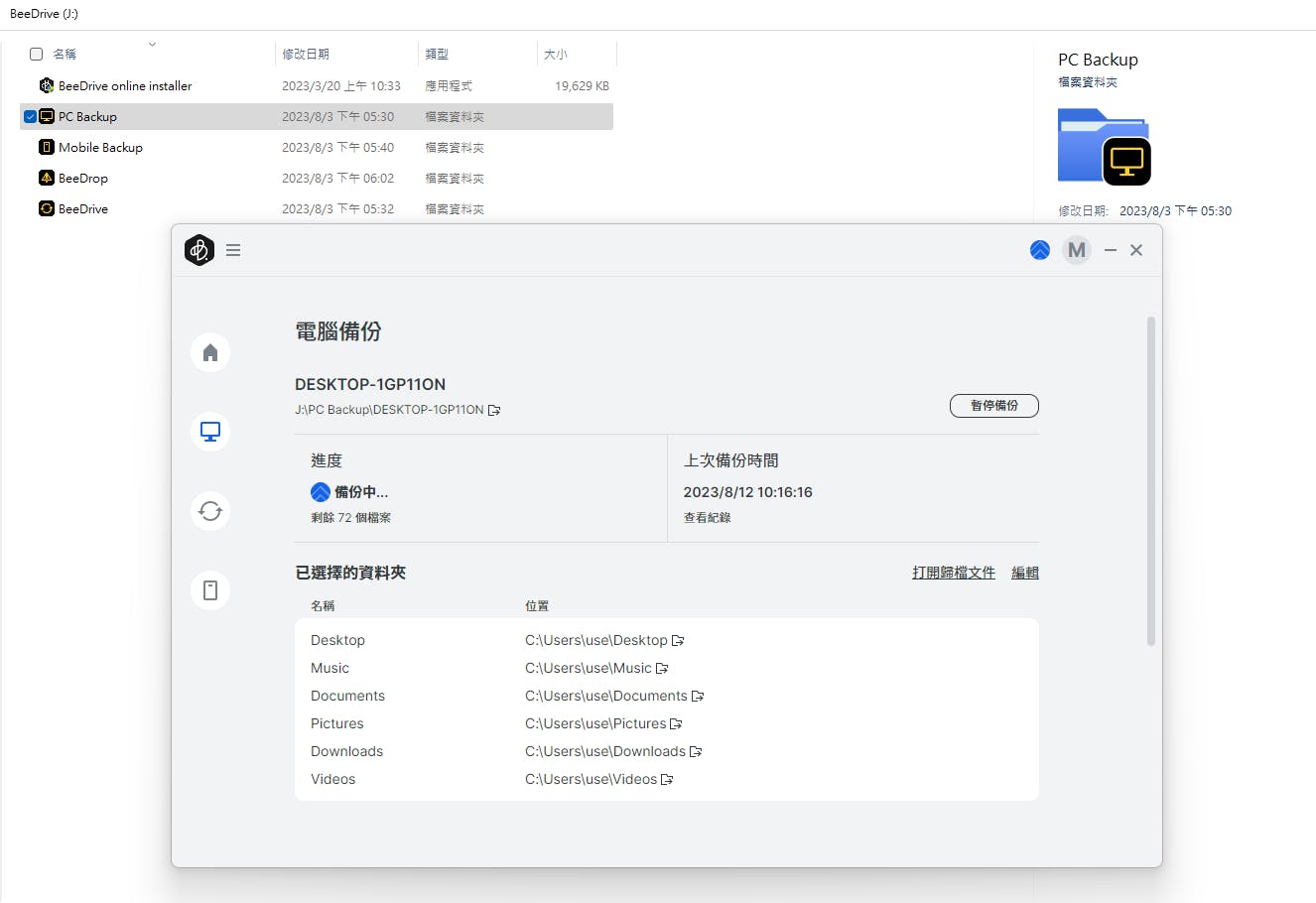Click the backing-up status icon under 進度
1316x903 pixels.
pyautogui.click(x=321, y=491)
